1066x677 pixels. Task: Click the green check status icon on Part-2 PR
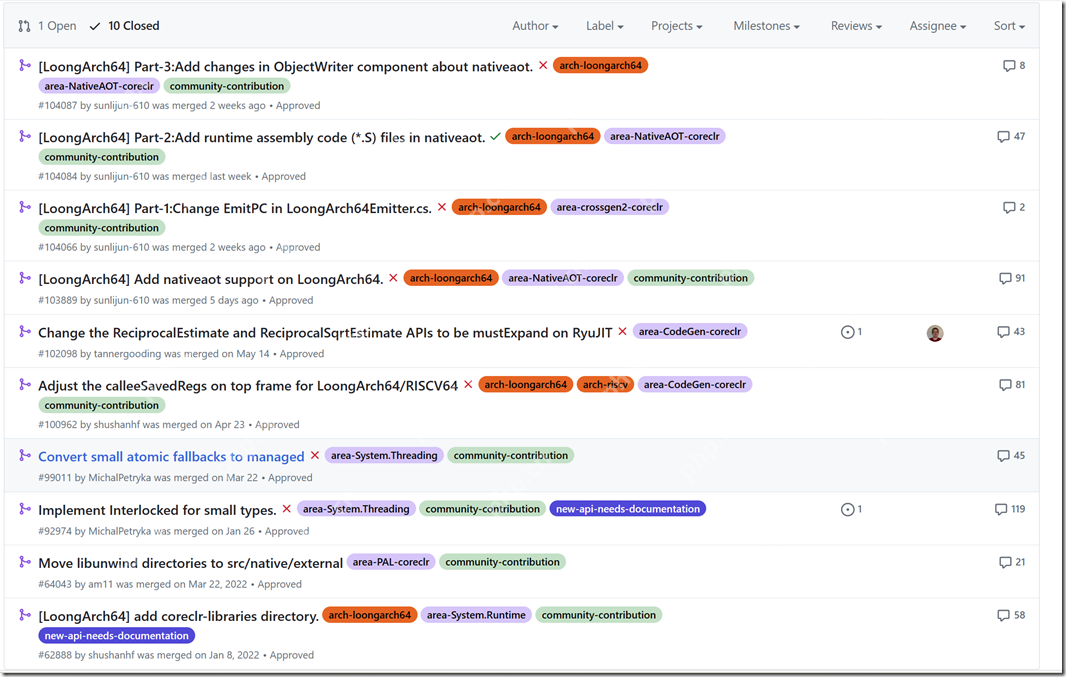coord(495,136)
